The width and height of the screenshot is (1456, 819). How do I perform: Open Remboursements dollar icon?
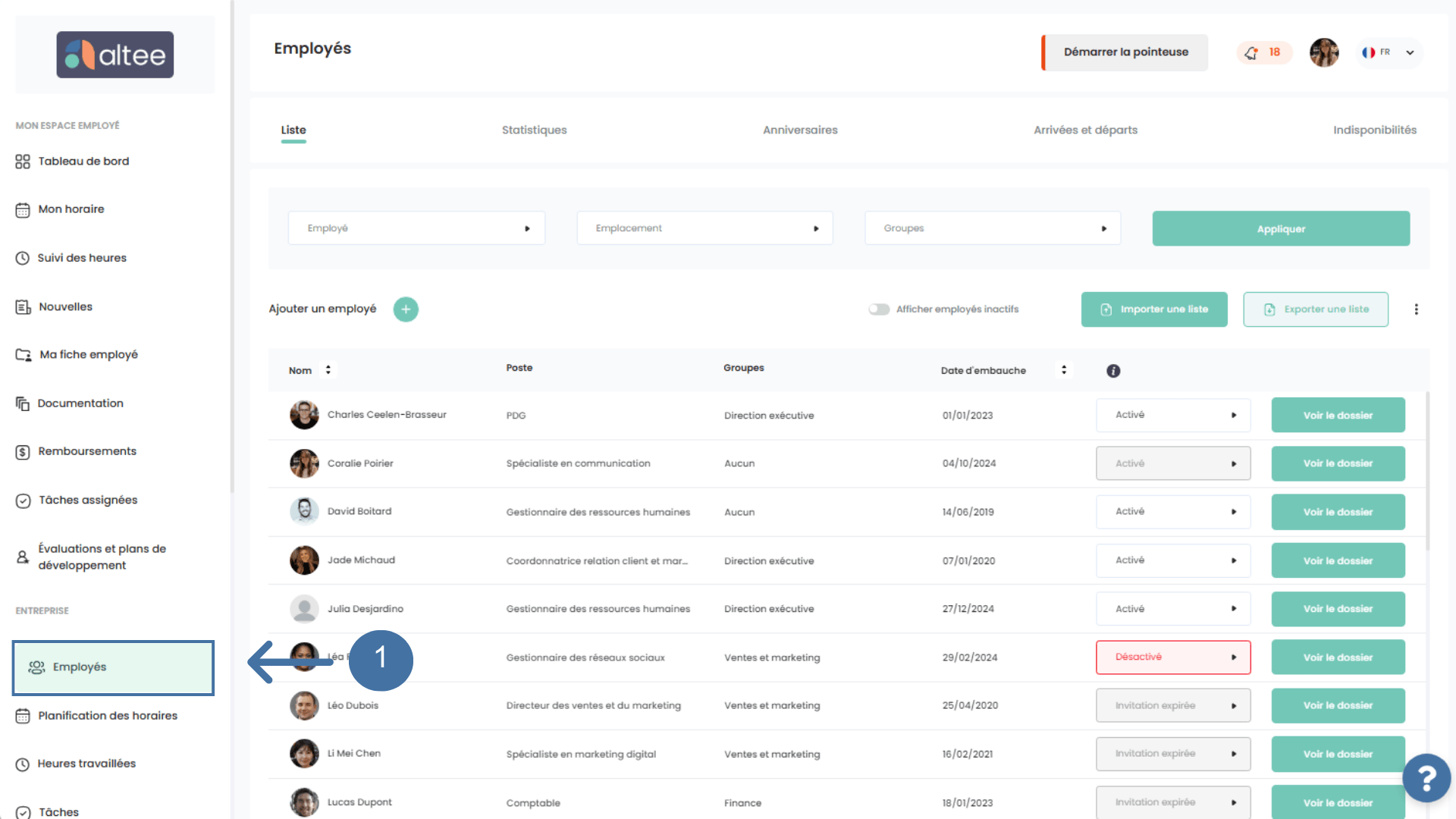23,452
